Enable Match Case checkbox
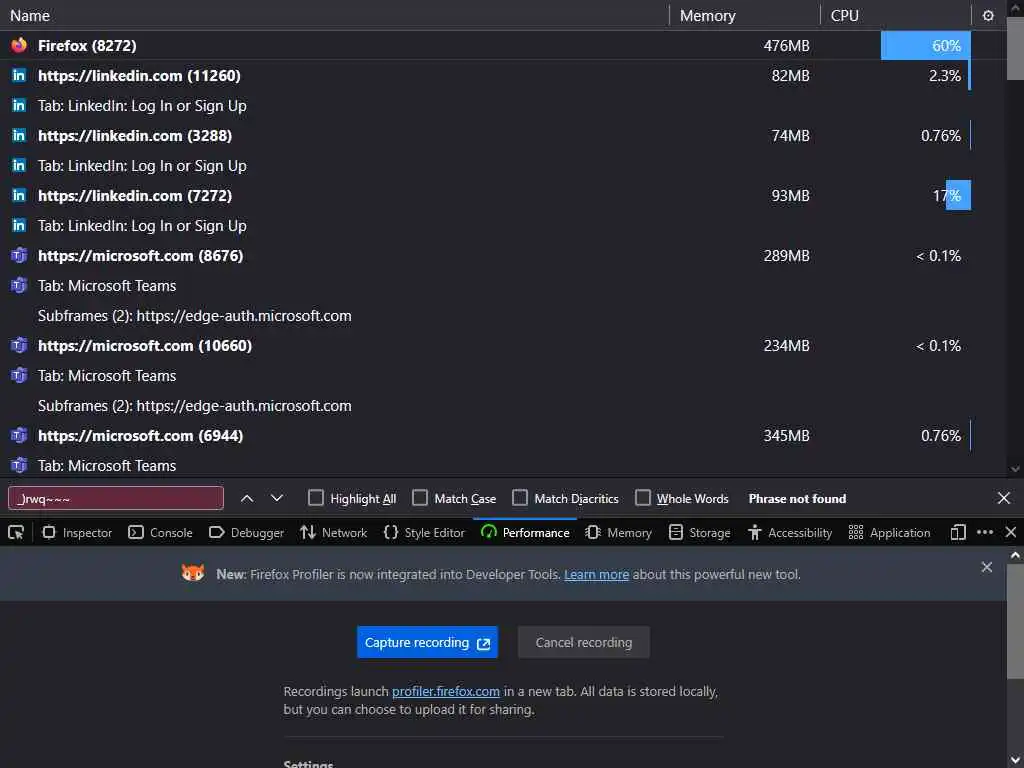 point(420,498)
